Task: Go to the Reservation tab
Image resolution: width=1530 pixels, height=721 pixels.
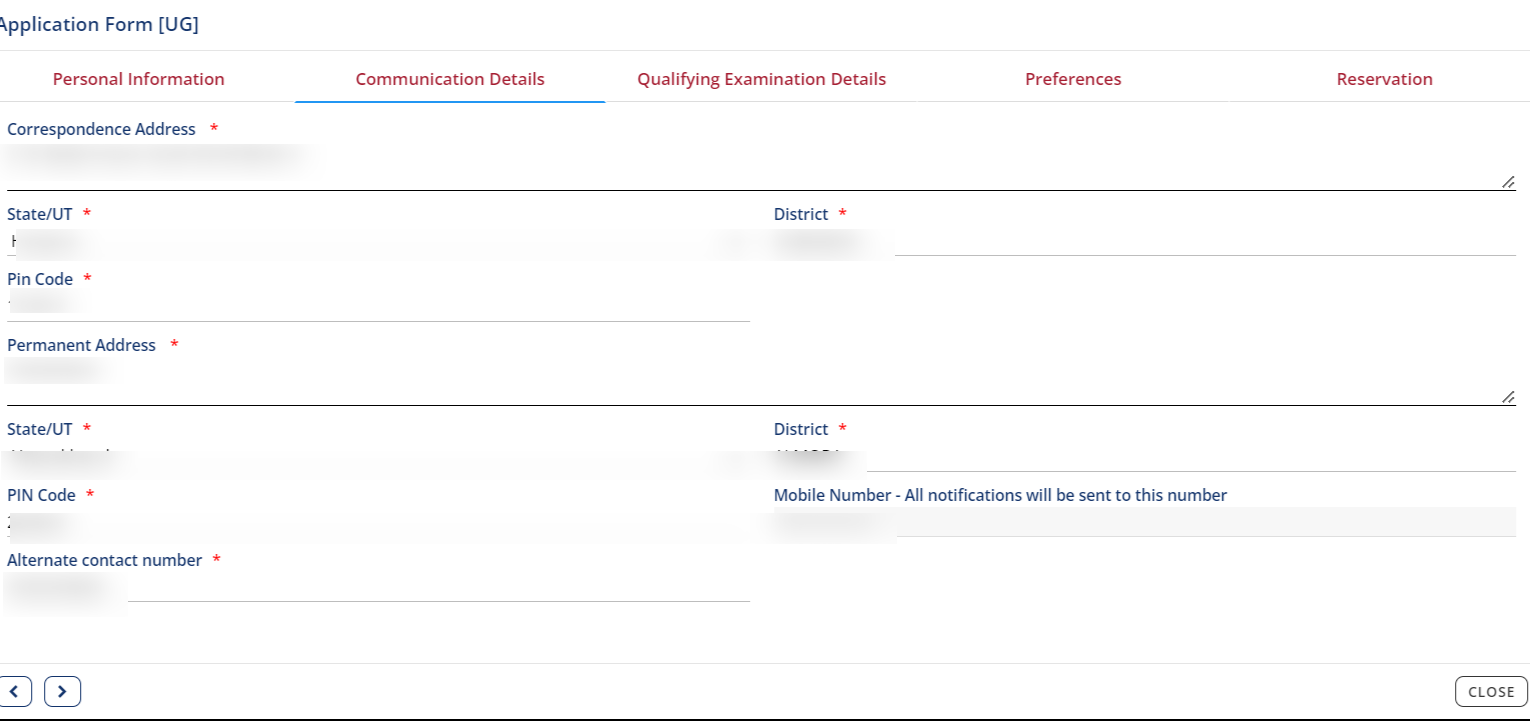Action: coord(1384,79)
